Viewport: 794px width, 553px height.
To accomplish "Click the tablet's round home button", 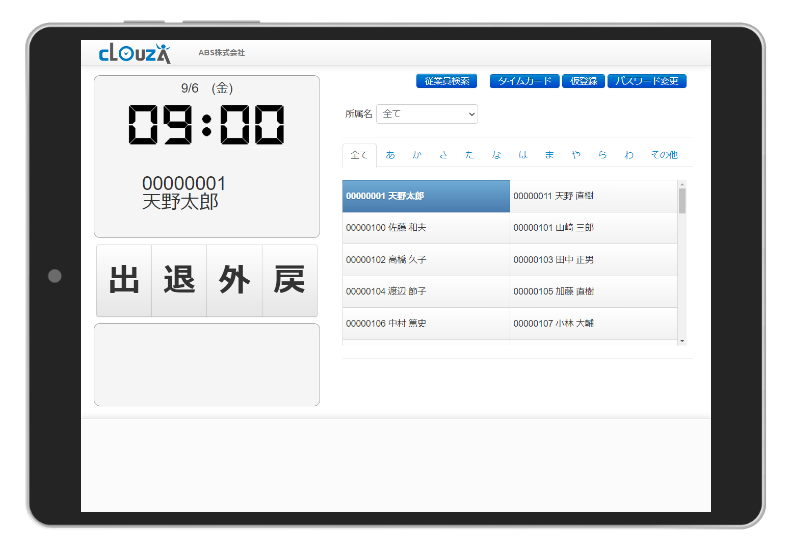I will (x=55, y=276).
